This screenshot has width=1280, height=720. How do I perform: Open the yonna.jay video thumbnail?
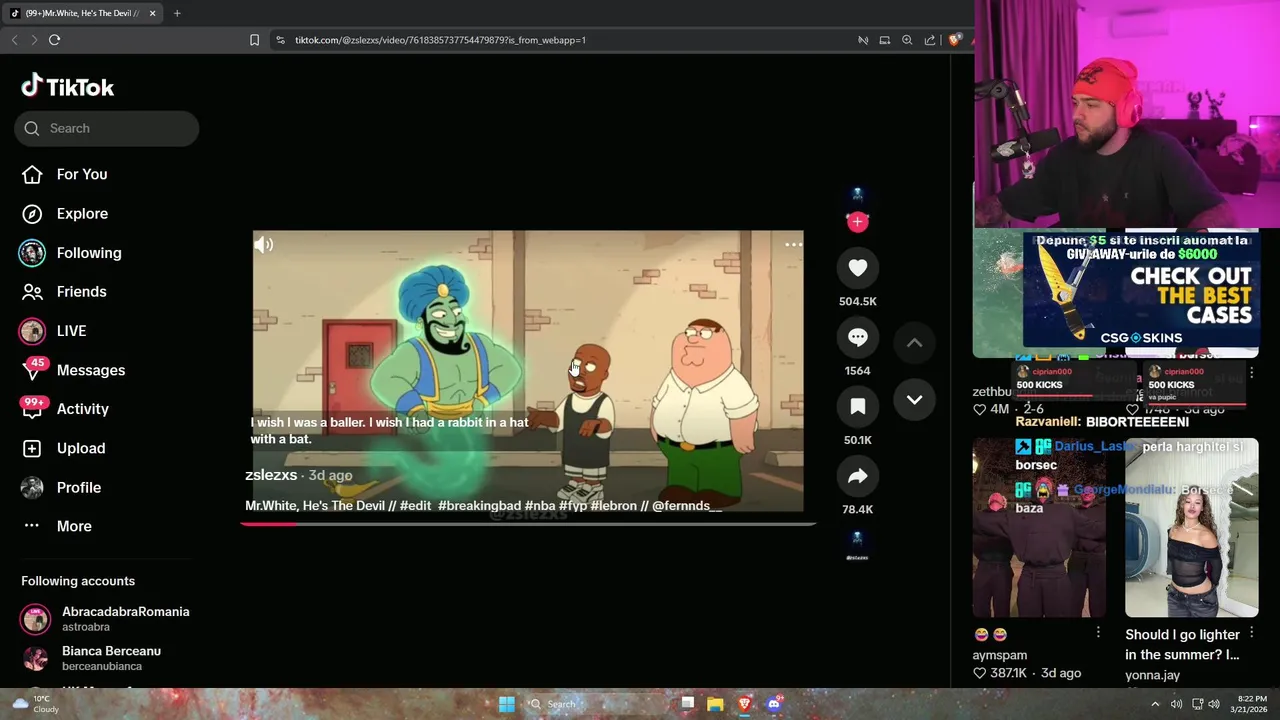[1191, 528]
